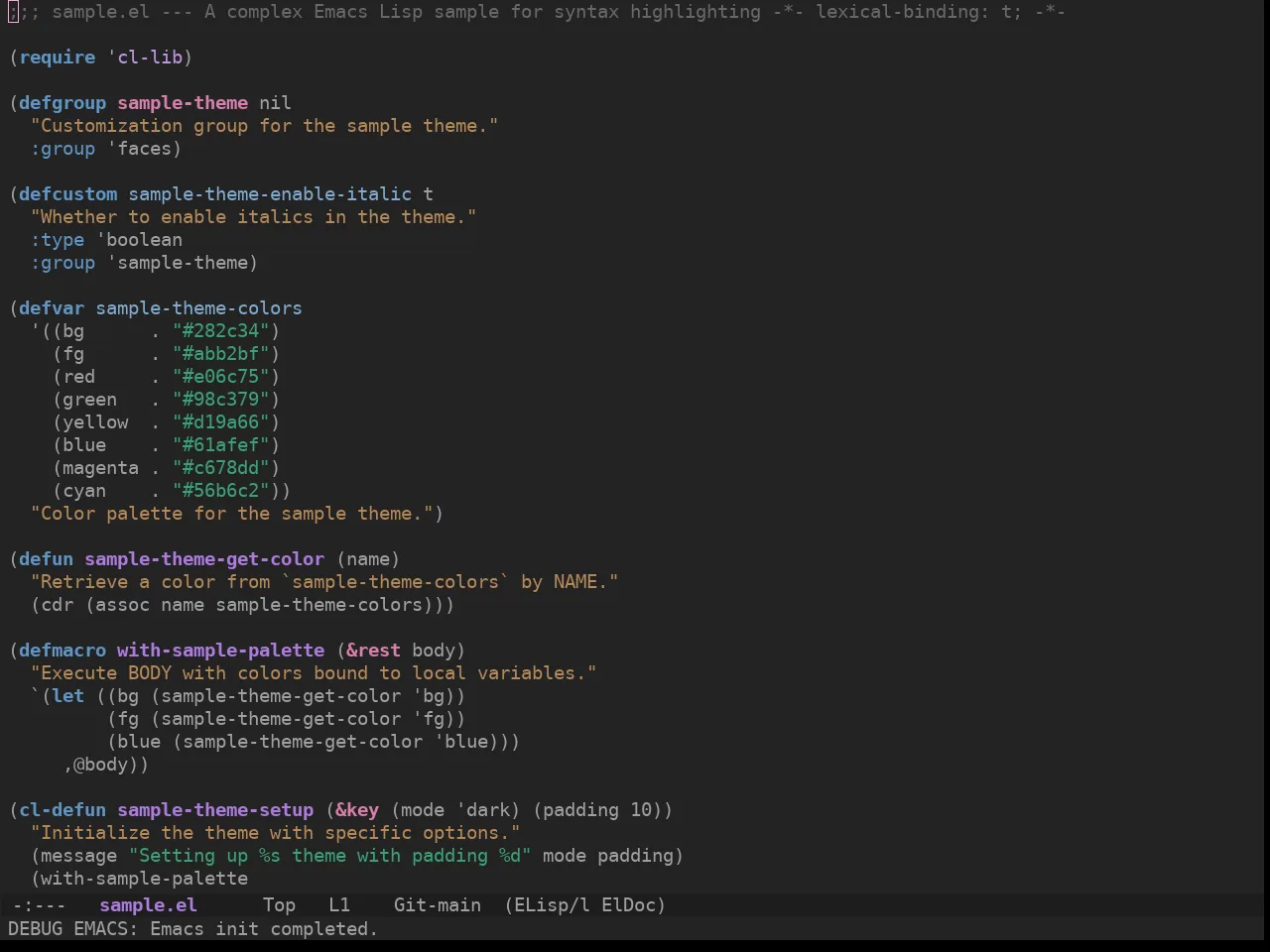Click the "#d19a66" yellow color string
This screenshot has width=1270, height=952.
coord(221,422)
